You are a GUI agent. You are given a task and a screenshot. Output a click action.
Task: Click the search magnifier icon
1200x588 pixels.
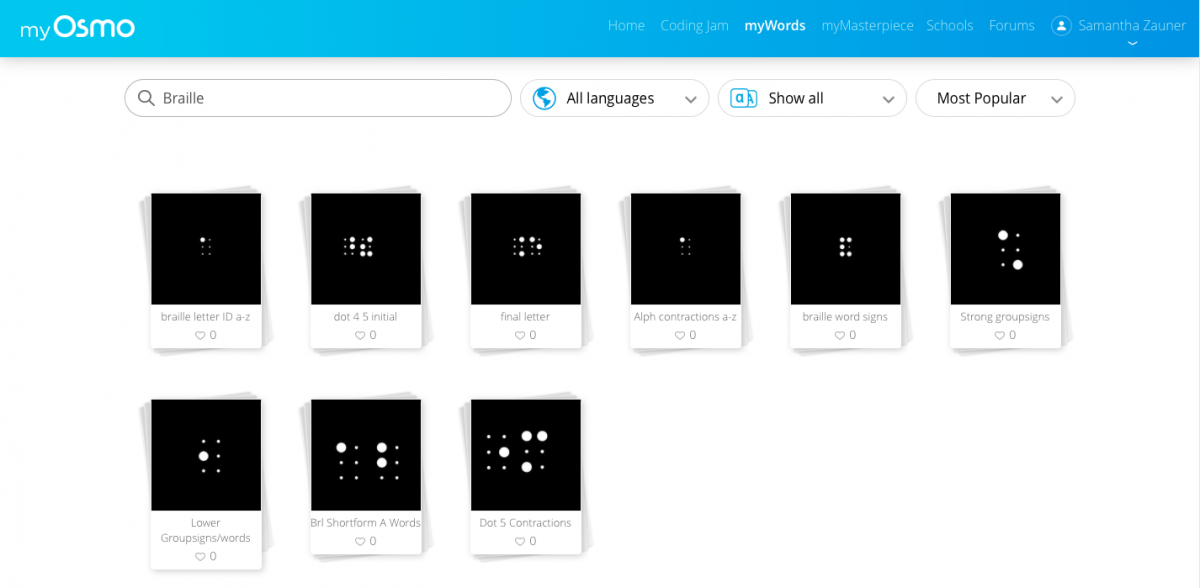click(146, 98)
